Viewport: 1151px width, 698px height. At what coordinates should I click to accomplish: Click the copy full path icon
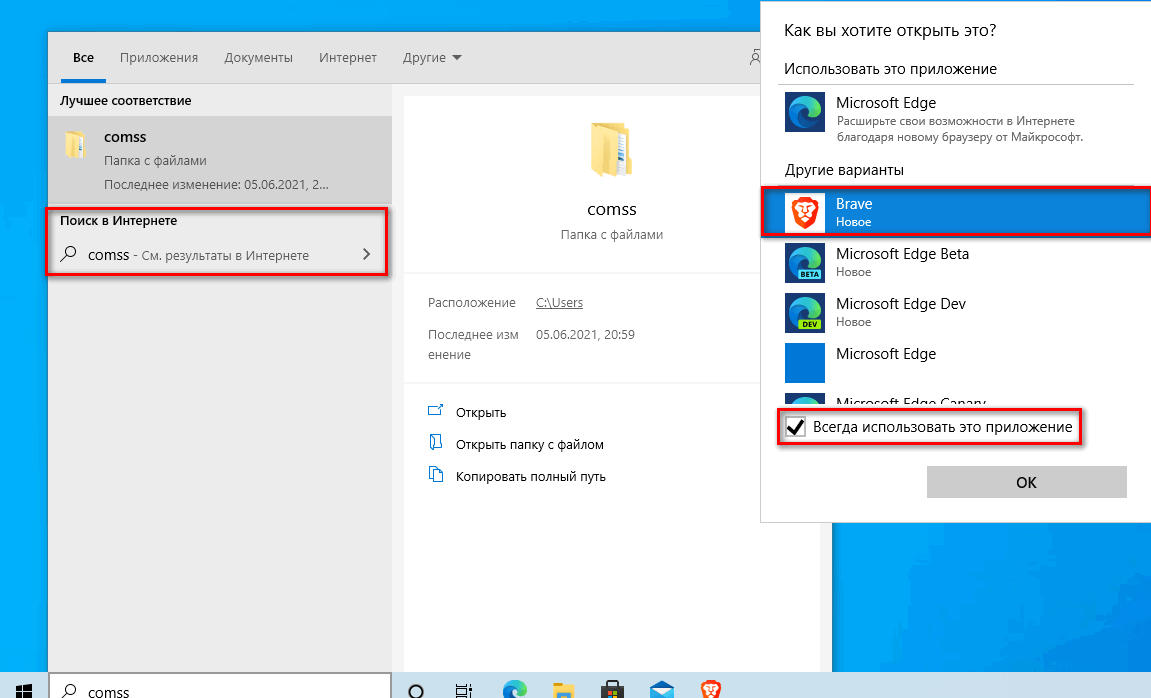pos(435,475)
